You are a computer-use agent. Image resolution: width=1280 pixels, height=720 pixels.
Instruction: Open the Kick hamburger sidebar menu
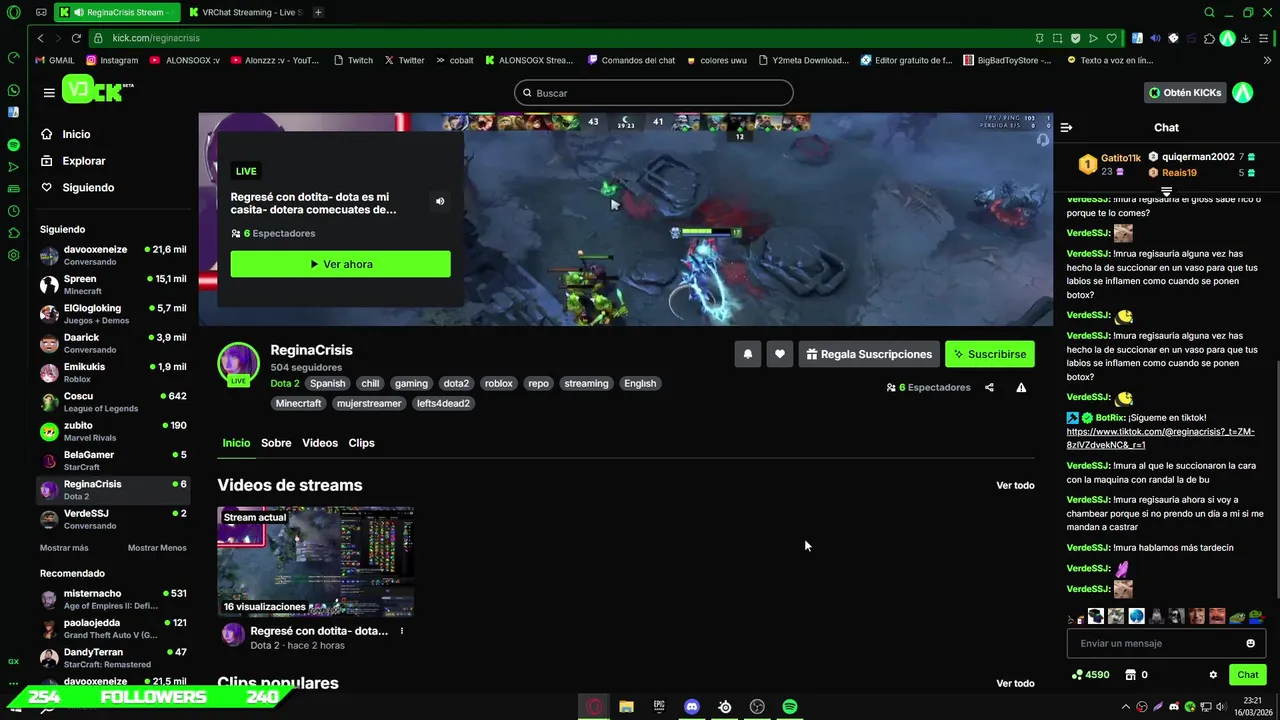click(x=49, y=93)
